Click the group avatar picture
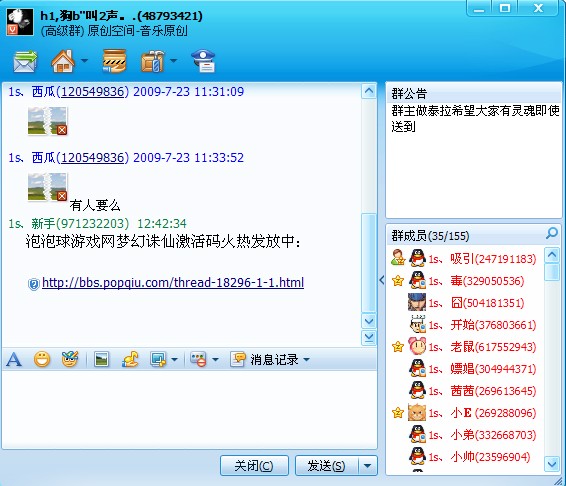This screenshot has height=486, width=566. coord(20,22)
